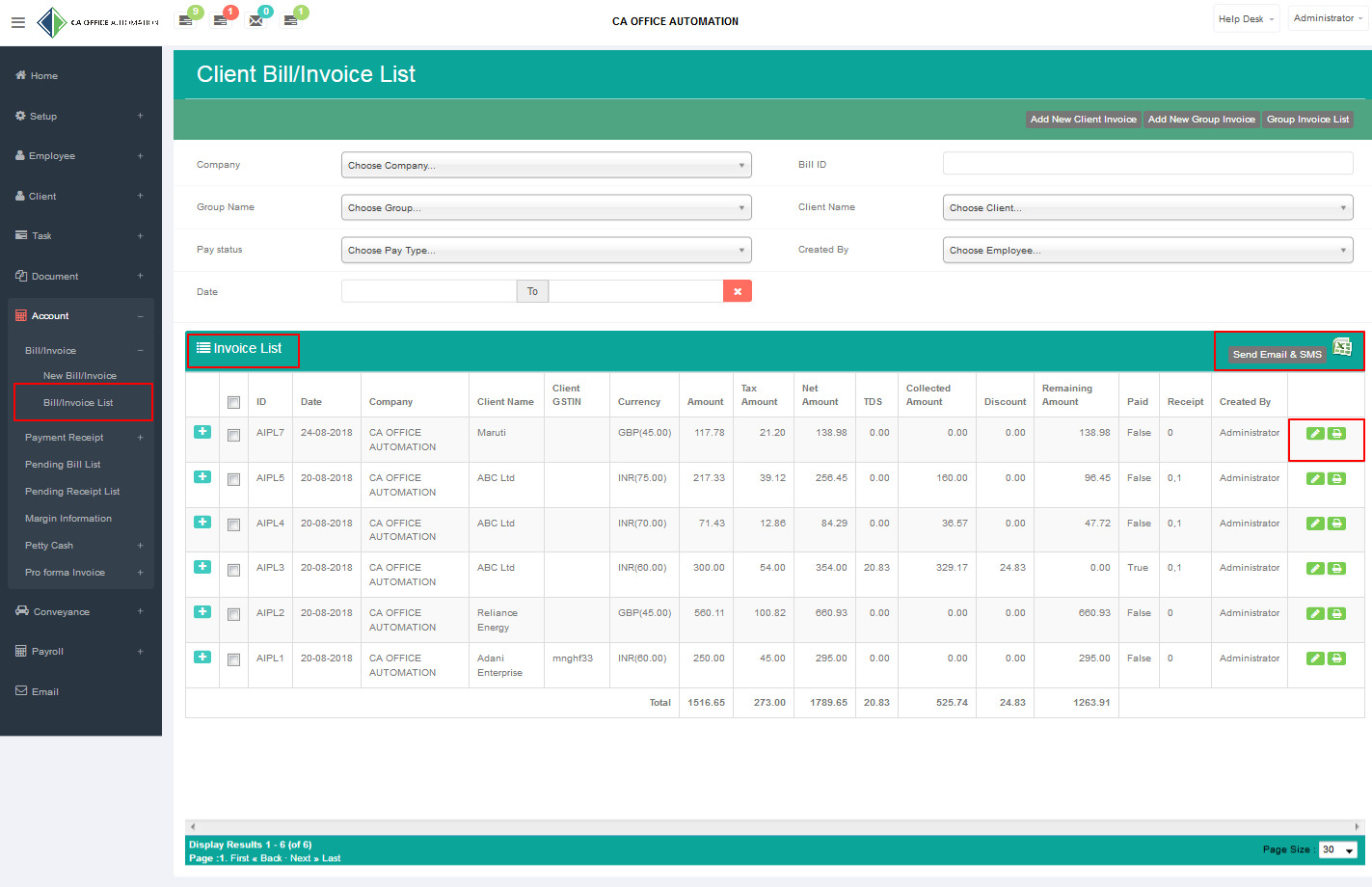The height and width of the screenshot is (887, 1372).
Task: Expand row details for invoice AIPL3
Action: click(202, 566)
